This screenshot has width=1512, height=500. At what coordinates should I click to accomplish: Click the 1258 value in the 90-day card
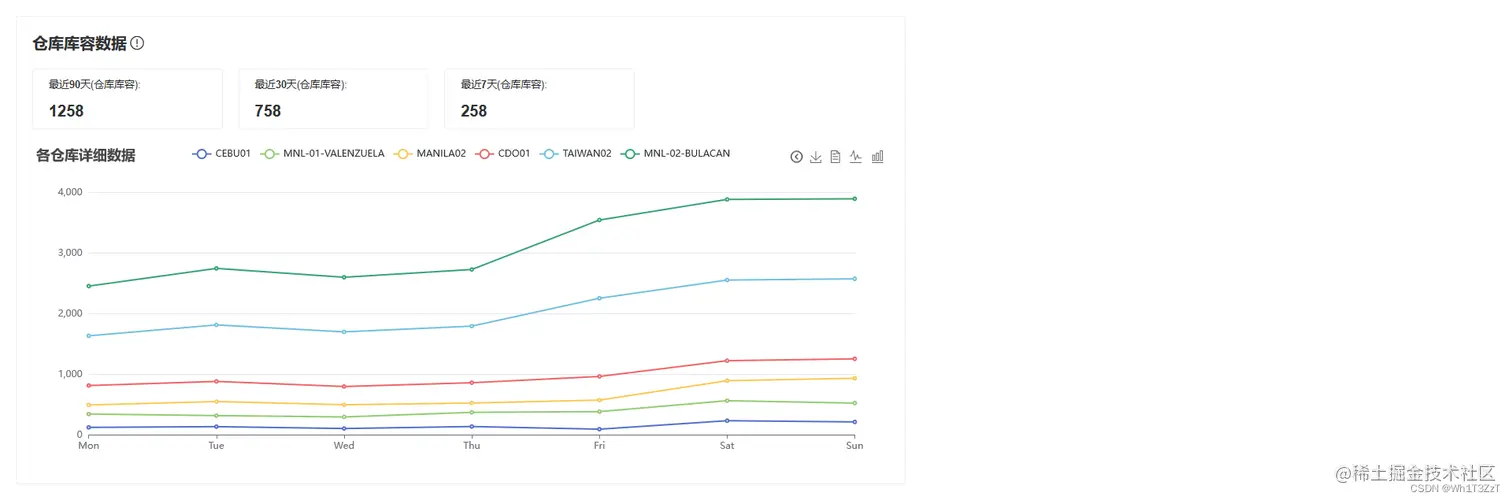pyautogui.click(x=66, y=111)
